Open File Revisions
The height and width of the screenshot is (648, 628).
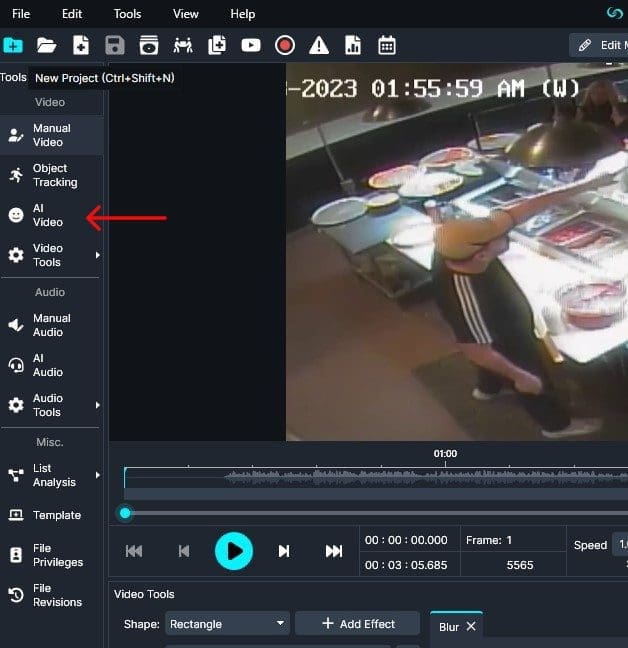pos(52,595)
